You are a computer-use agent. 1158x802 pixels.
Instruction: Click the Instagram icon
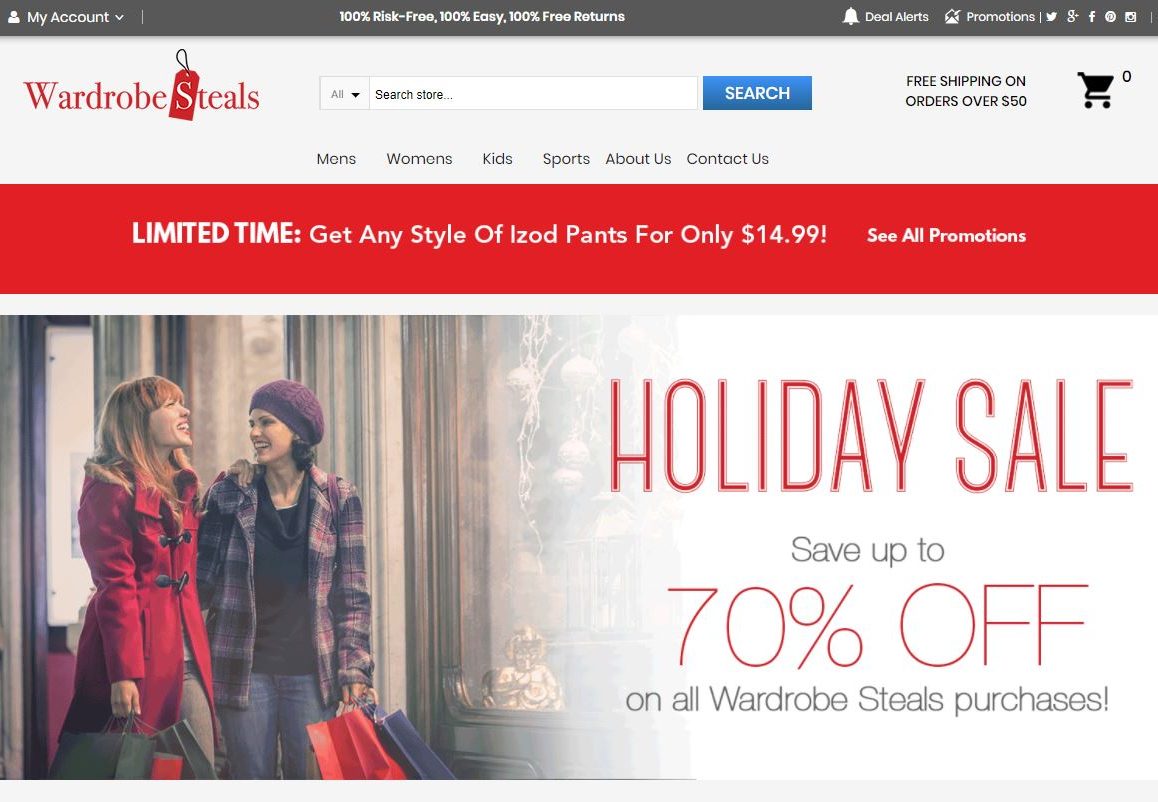coord(1130,16)
